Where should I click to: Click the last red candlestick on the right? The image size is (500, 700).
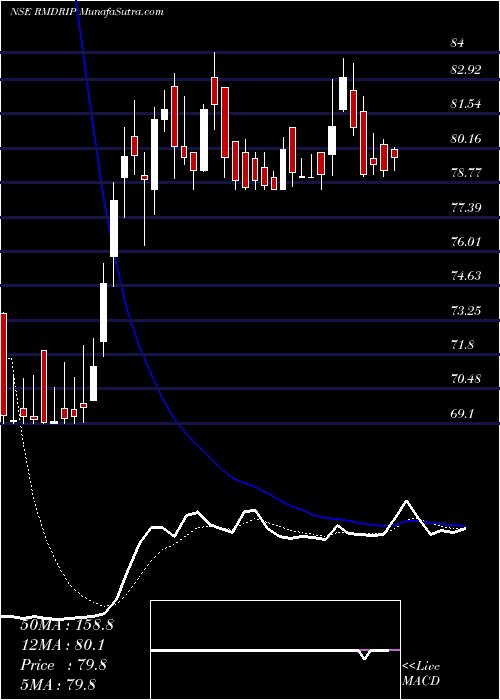(x=394, y=153)
